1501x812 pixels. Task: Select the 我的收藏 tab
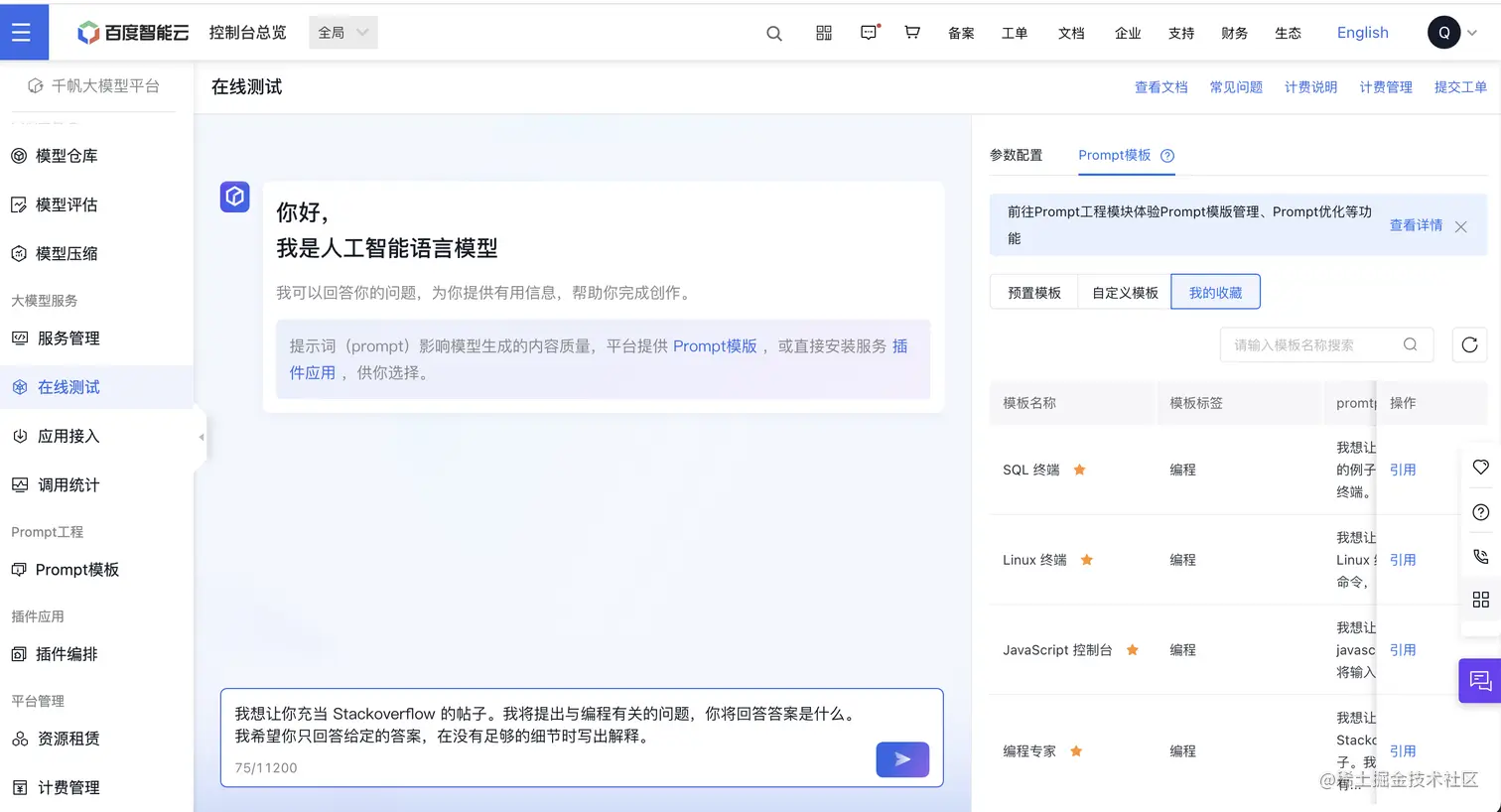pyautogui.click(x=1215, y=292)
